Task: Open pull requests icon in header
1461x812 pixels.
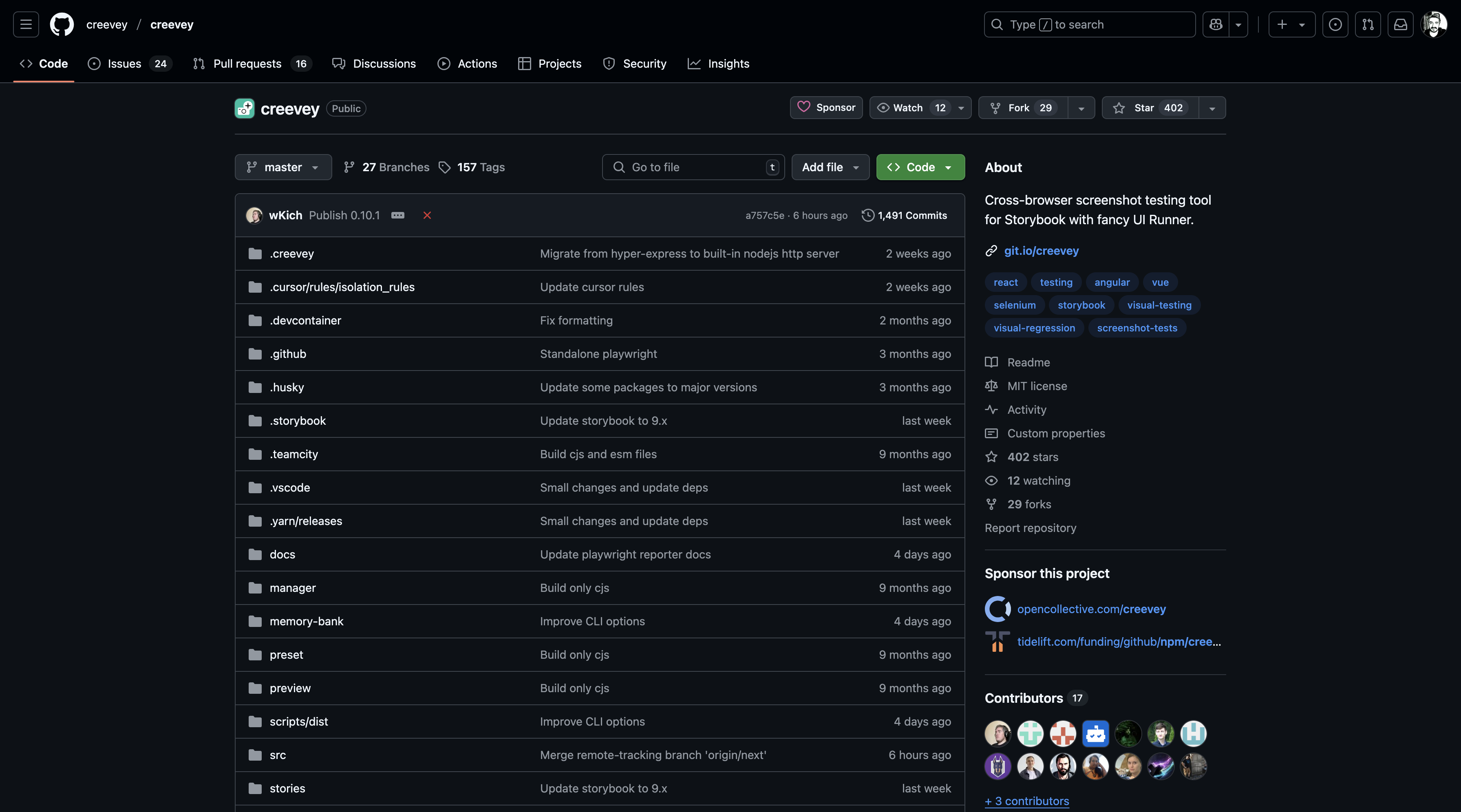Action: (x=1368, y=24)
